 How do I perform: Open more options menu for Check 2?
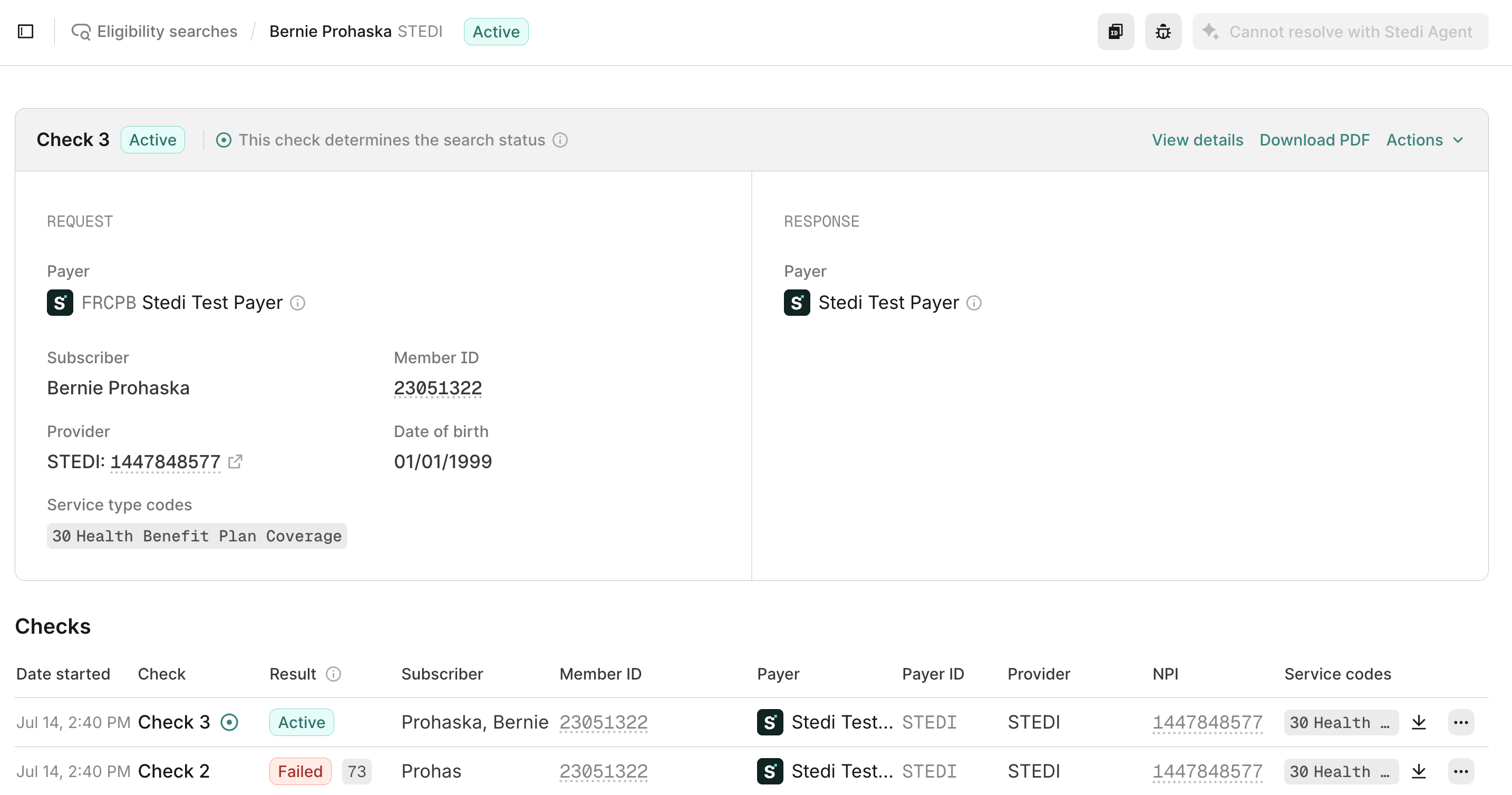(1461, 771)
